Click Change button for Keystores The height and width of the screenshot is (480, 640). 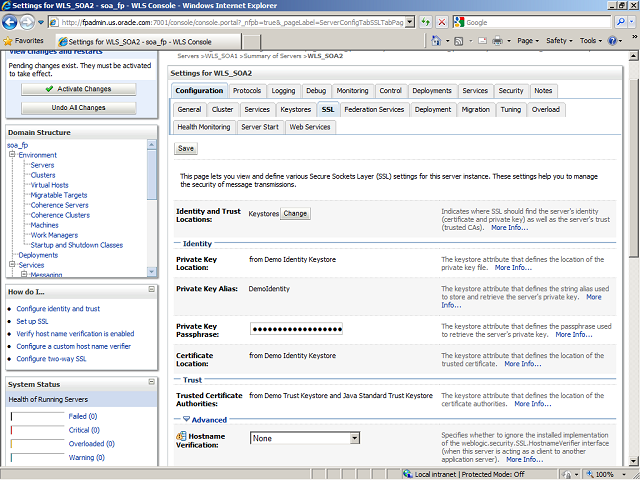coord(295,213)
